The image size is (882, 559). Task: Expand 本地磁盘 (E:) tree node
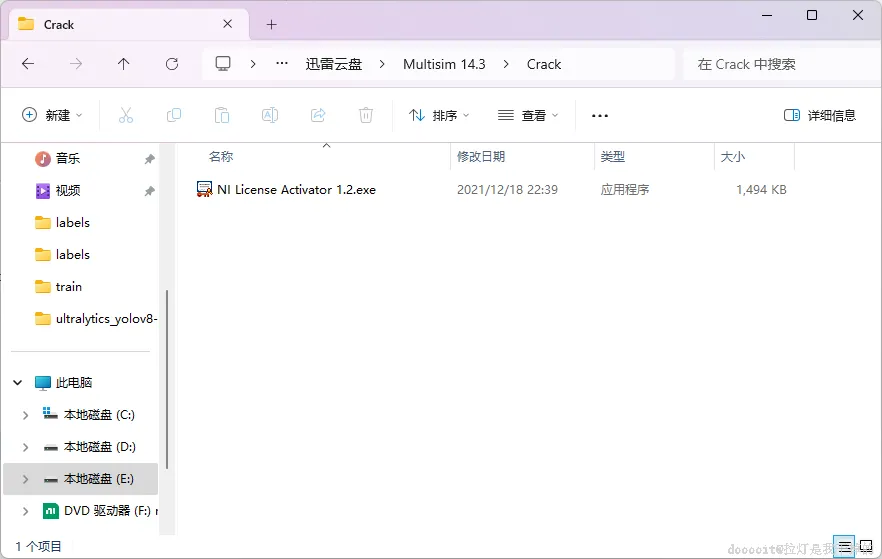click(x=25, y=479)
